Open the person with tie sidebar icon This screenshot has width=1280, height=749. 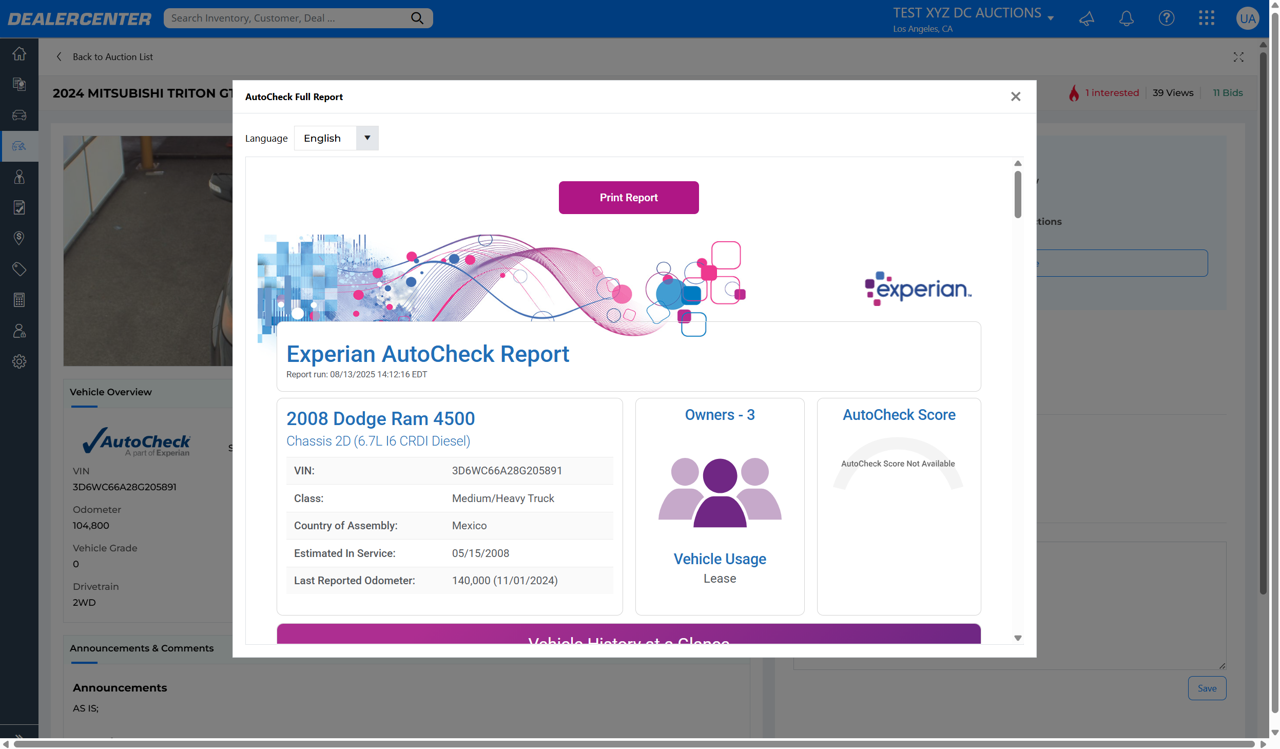(x=19, y=177)
